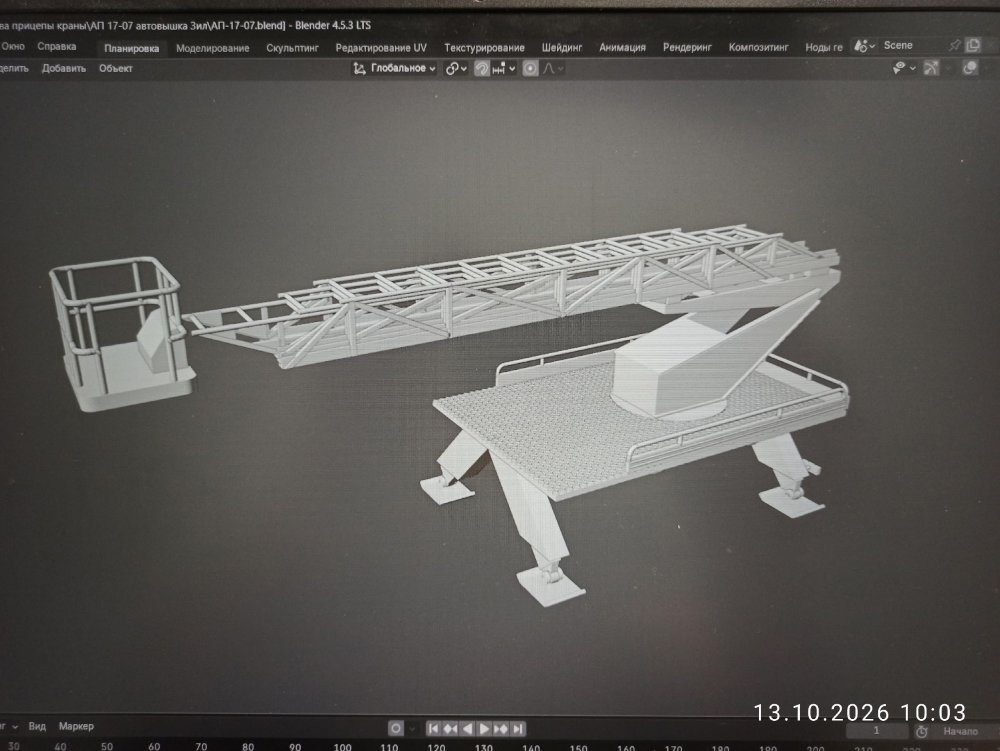Jump to next keyframe button
1000x751 pixels.
point(501,728)
